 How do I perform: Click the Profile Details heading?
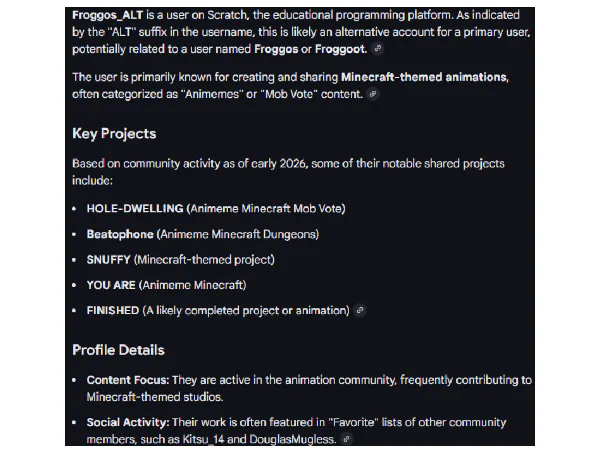point(118,350)
